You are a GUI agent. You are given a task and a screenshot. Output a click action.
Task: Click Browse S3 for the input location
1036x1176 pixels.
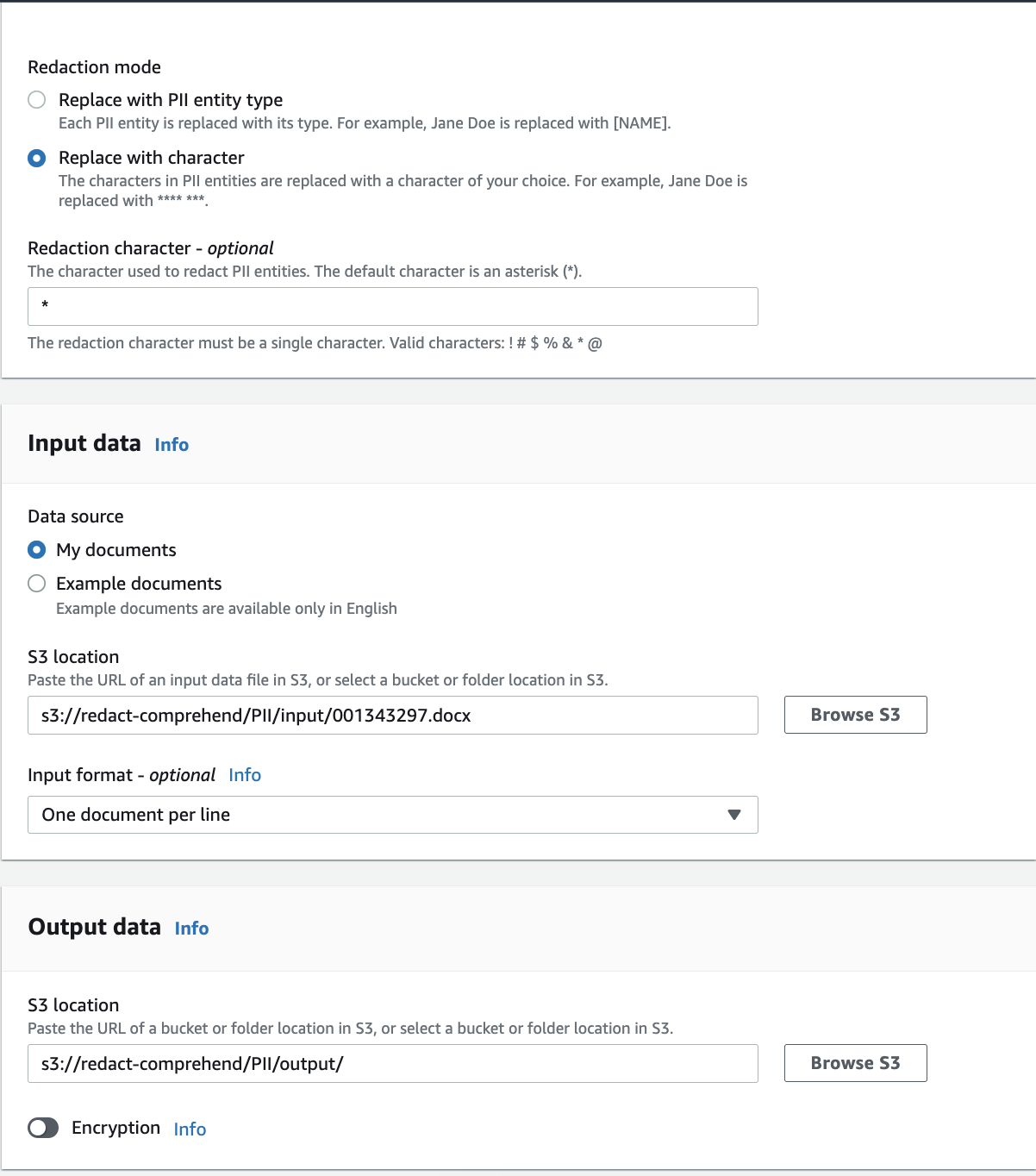click(x=855, y=714)
